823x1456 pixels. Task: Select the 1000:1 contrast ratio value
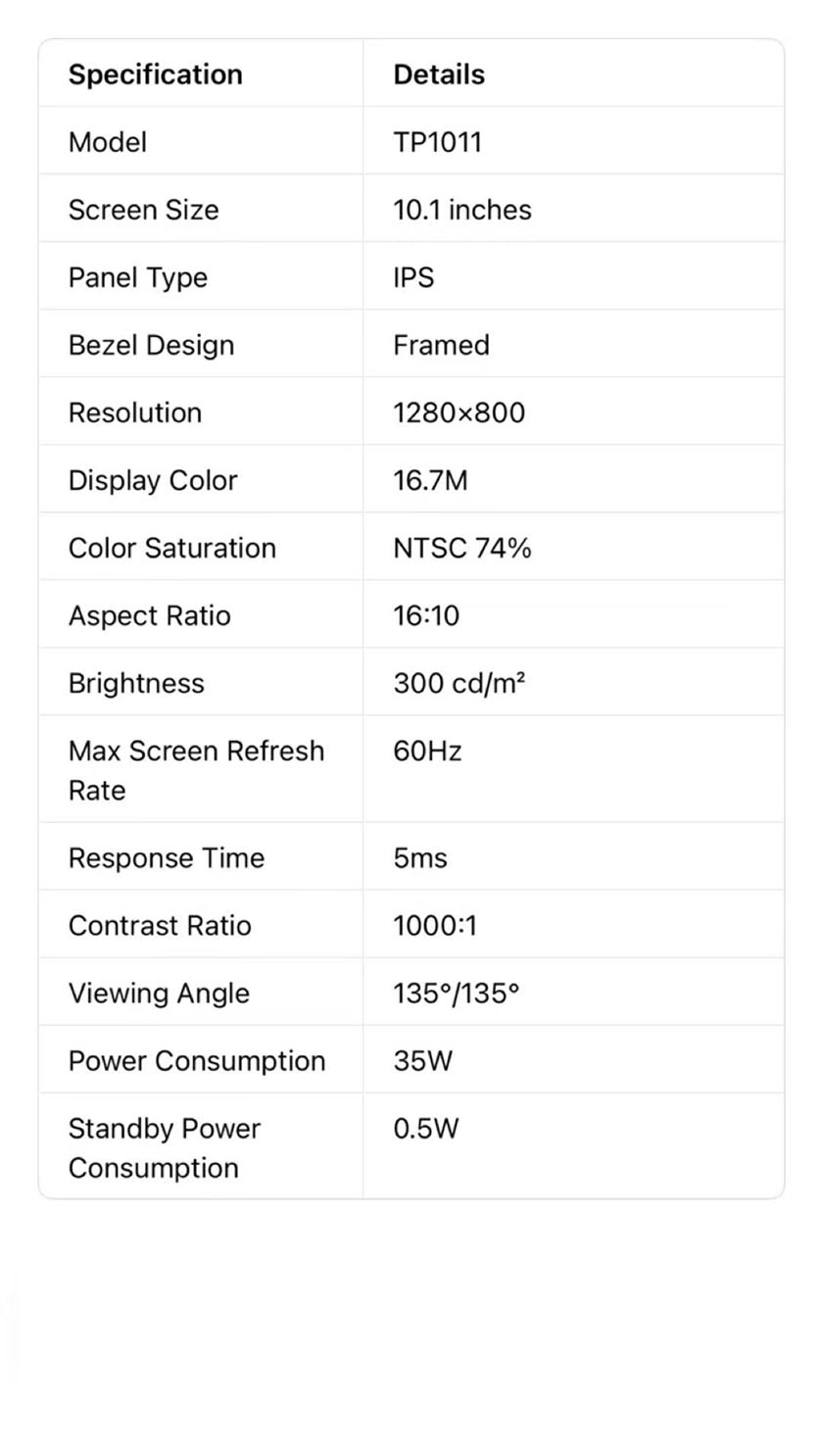pos(435,926)
